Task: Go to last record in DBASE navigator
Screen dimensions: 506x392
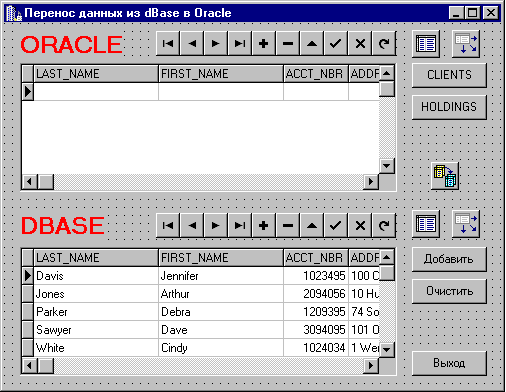Action: 240,226
